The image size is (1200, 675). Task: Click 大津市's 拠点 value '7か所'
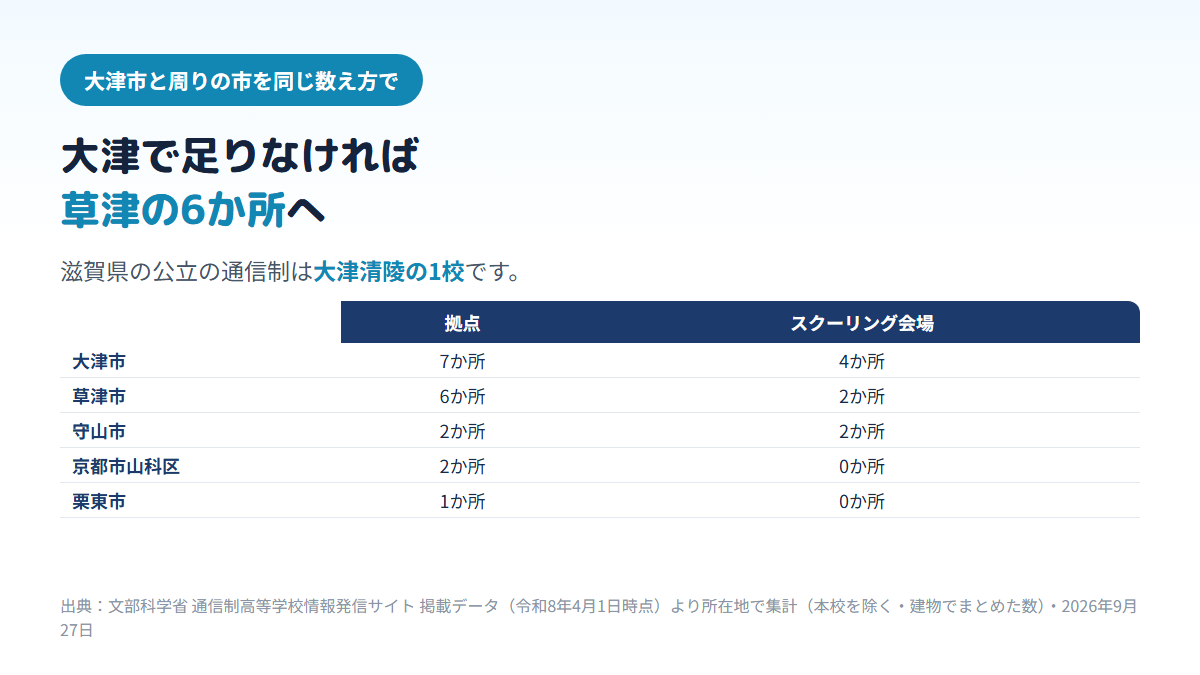462,361
